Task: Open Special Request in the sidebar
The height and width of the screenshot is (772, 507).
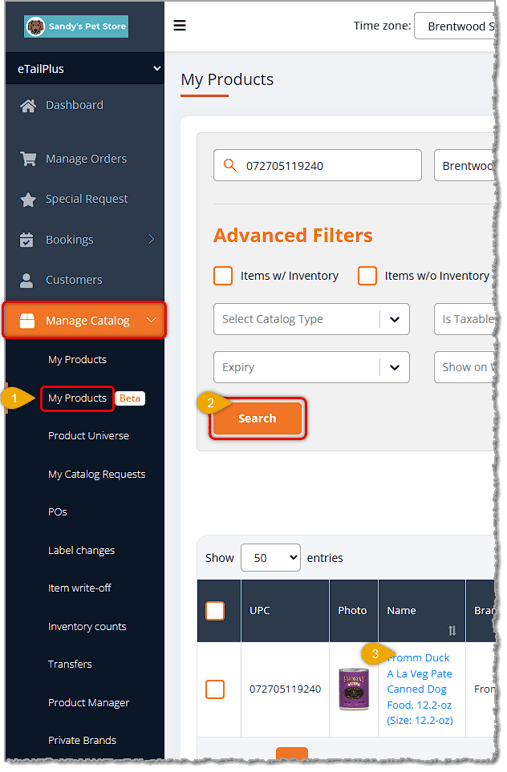Action: (87, 199)
